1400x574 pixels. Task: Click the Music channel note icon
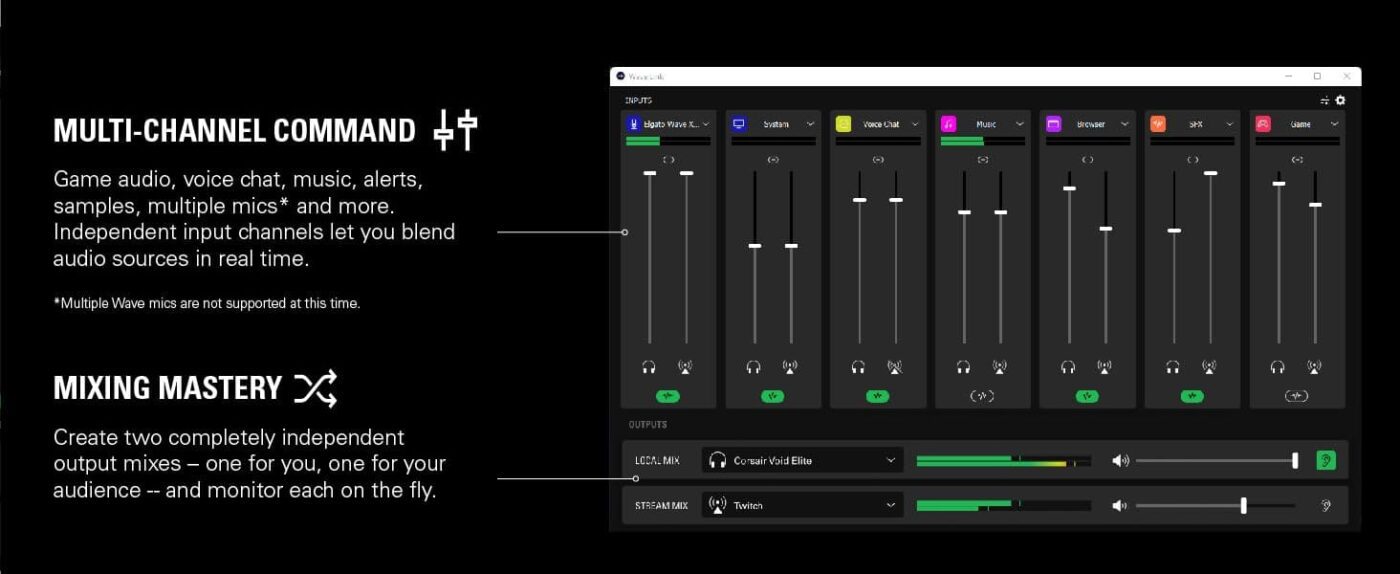click(948, 124)
